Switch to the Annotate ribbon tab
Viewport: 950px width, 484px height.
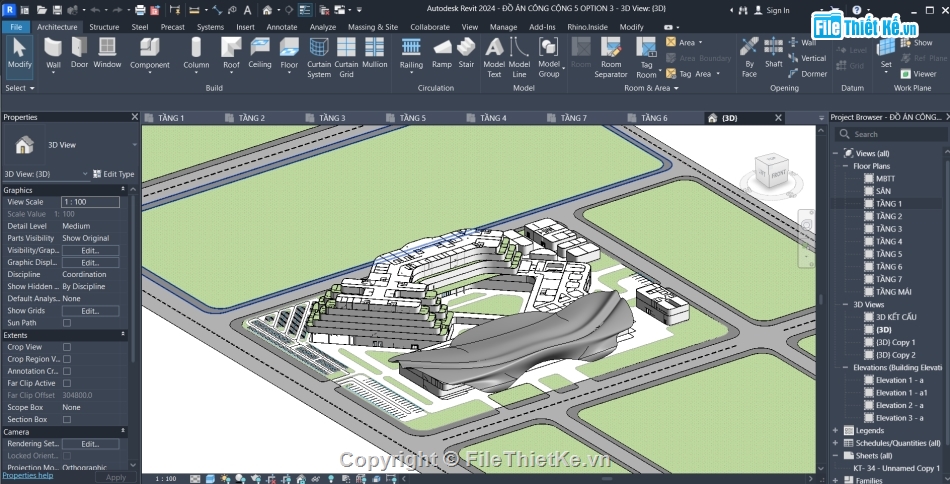pos(282,27)
